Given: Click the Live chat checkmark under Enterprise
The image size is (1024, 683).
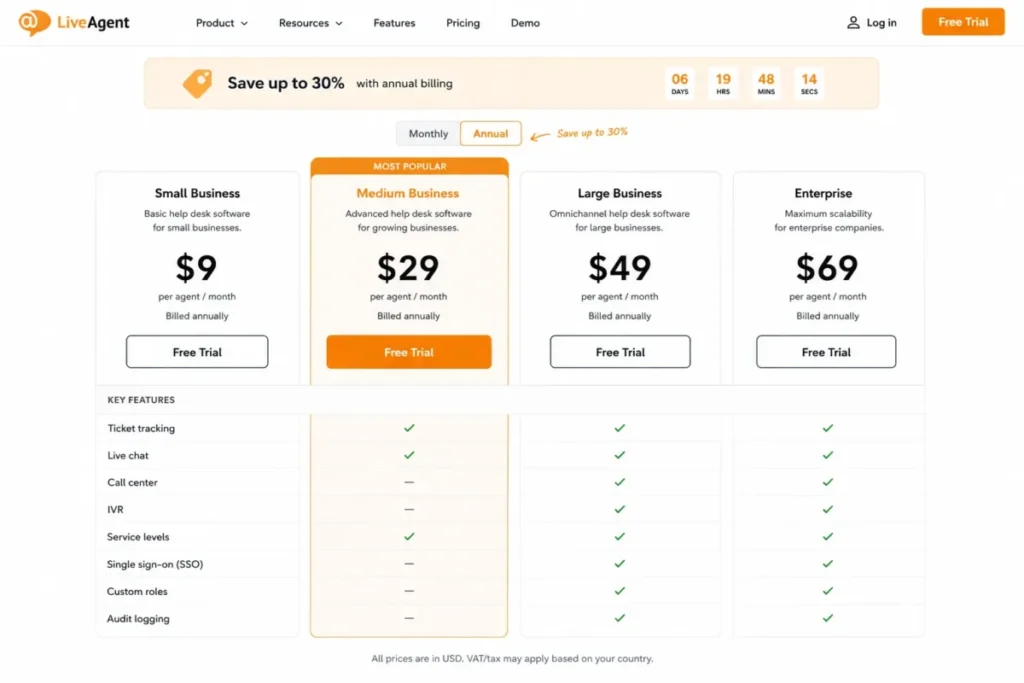Looking at the screenshot, I should (x=827, y=455).
